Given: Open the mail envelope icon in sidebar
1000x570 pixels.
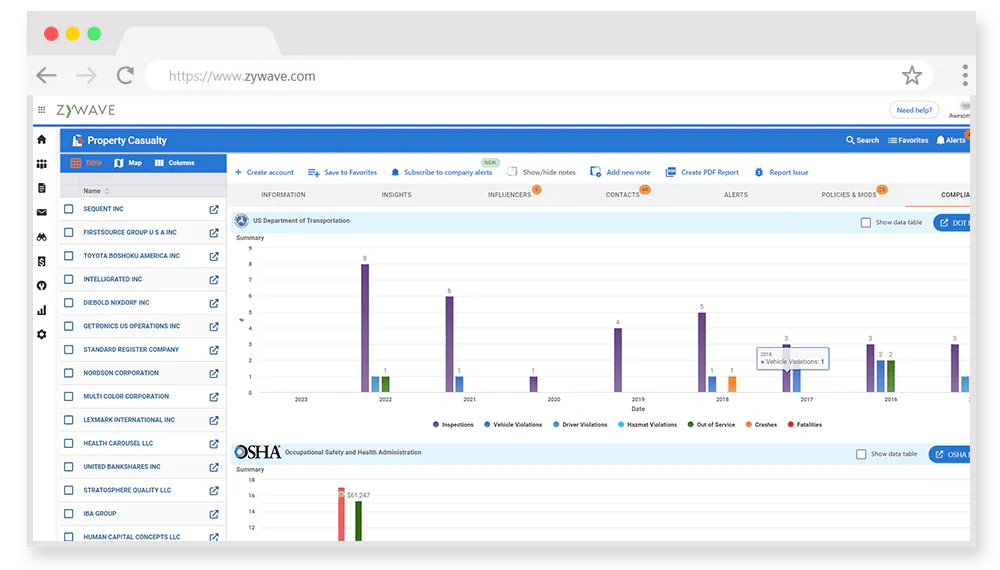Looking at the screenshot, I should pyautogui.click(x=41, y=212).
